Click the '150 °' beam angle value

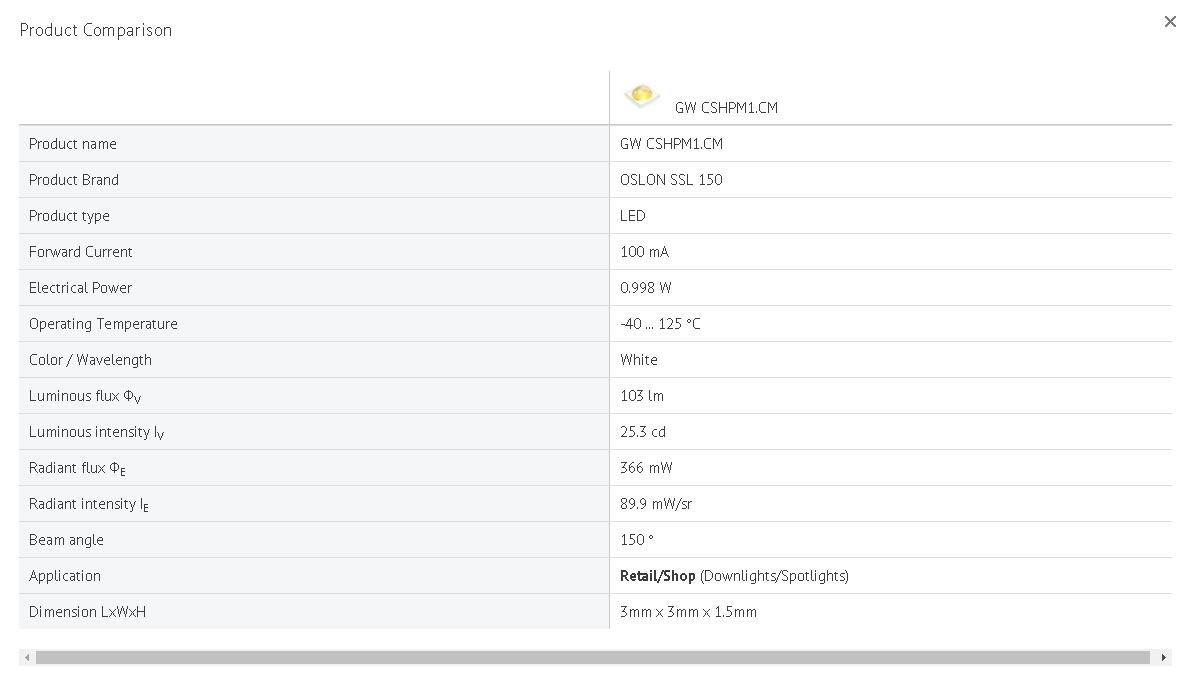637,540
